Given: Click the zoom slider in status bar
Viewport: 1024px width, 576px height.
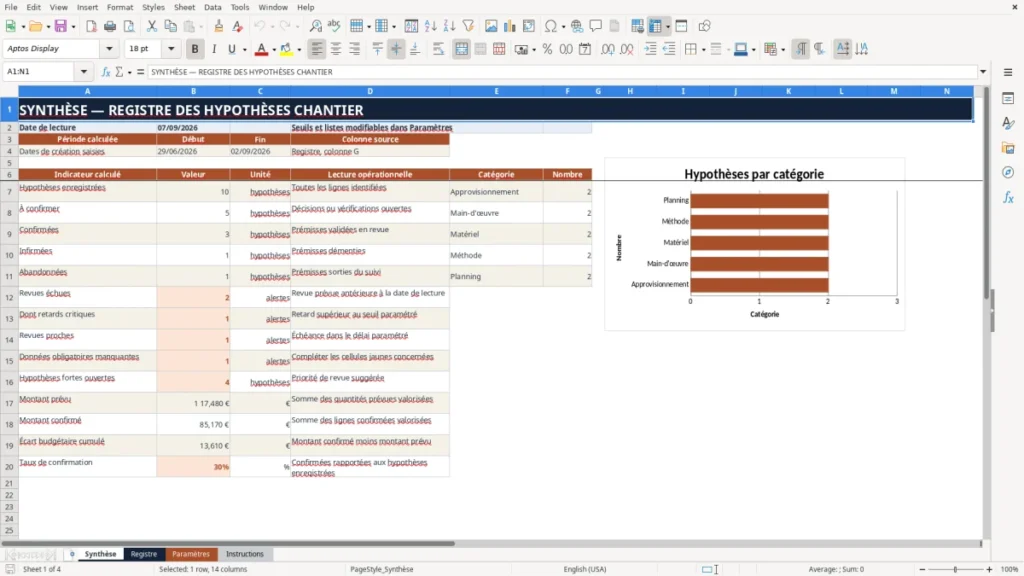Looking at the screenshot, I should pos(955,569).
